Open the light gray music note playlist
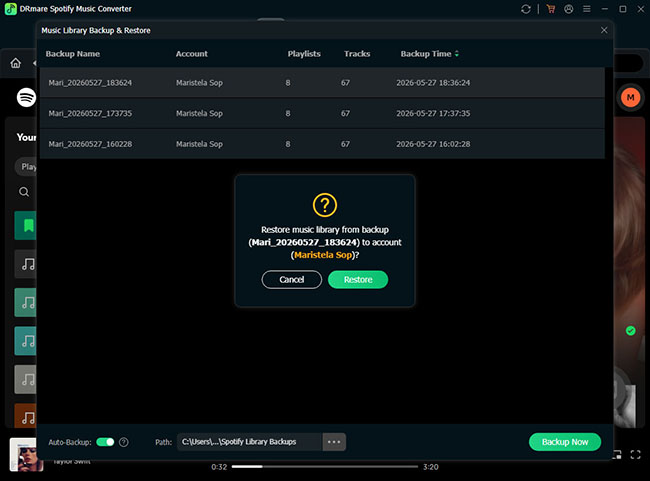This screenshot has height=481, width=650. pos(25,379)
